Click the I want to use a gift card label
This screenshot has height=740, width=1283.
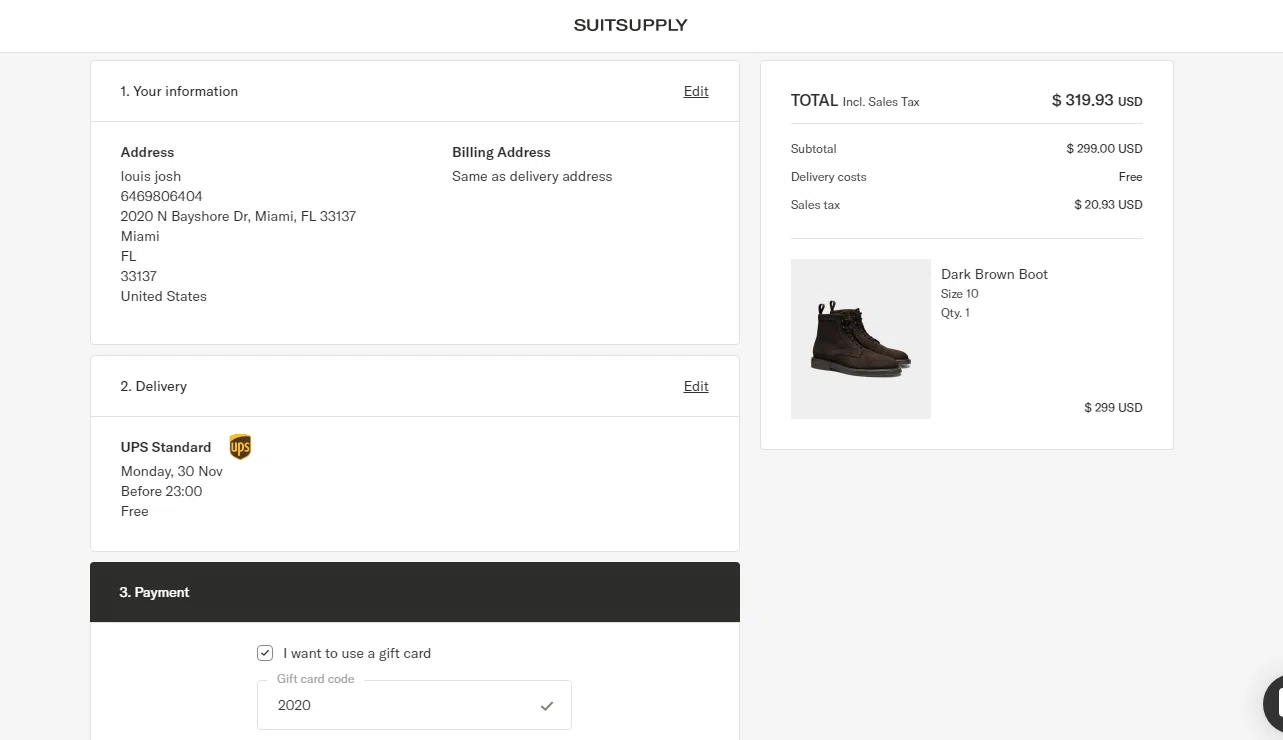coord(357,653)
